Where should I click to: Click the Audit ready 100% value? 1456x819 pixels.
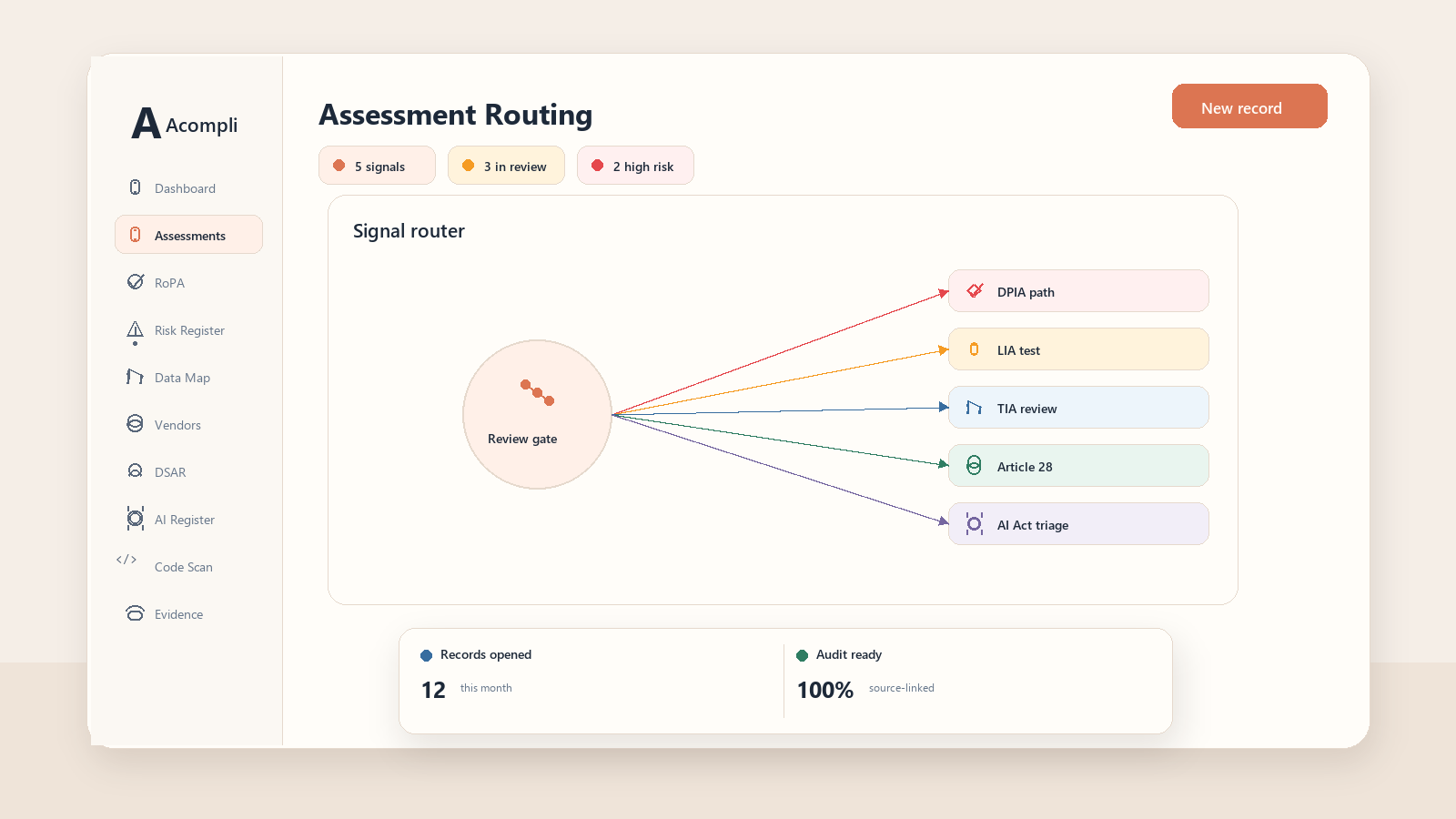click(x=825, y=690)
